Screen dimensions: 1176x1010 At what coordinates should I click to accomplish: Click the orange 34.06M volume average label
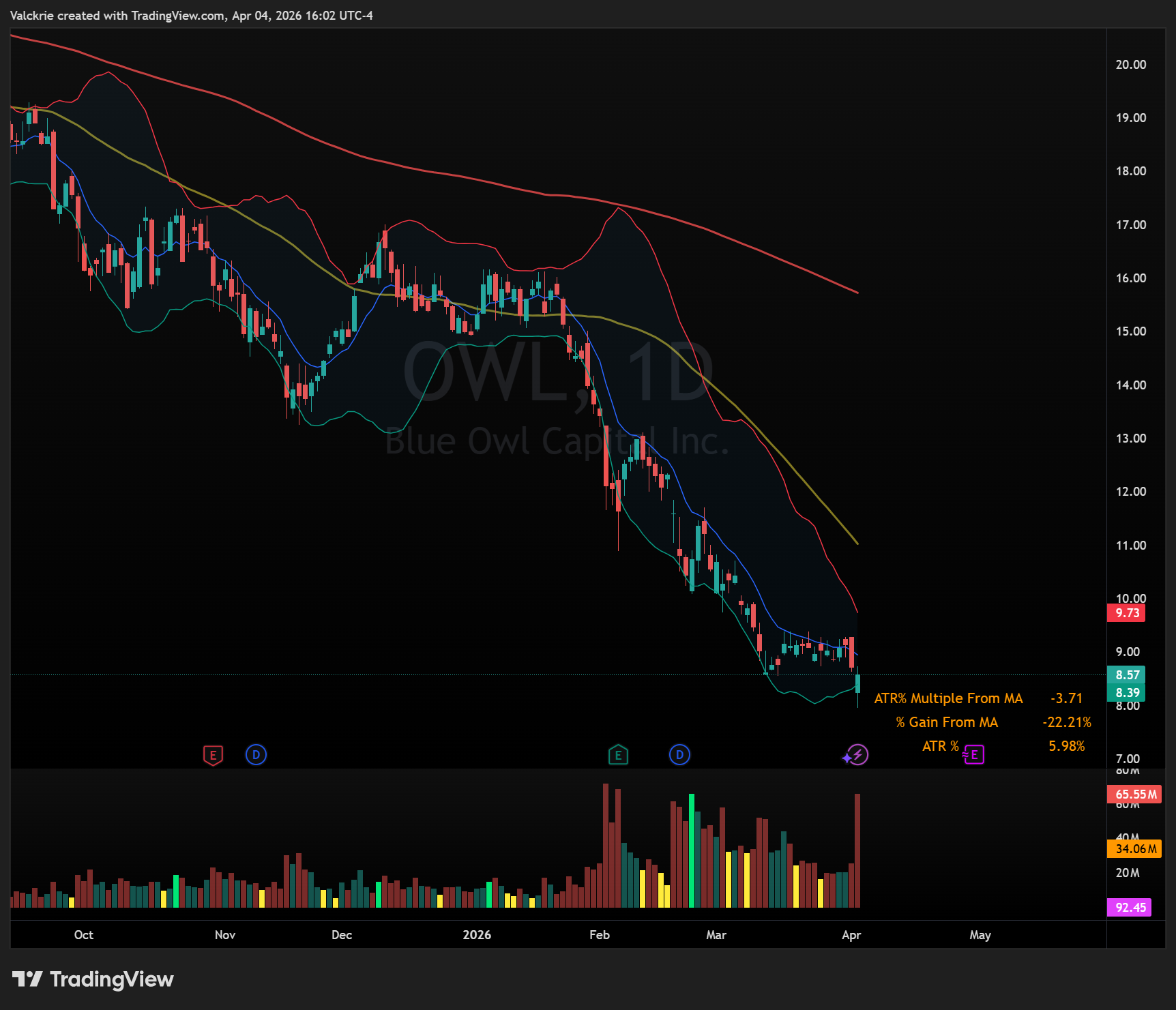(1134, 849)
